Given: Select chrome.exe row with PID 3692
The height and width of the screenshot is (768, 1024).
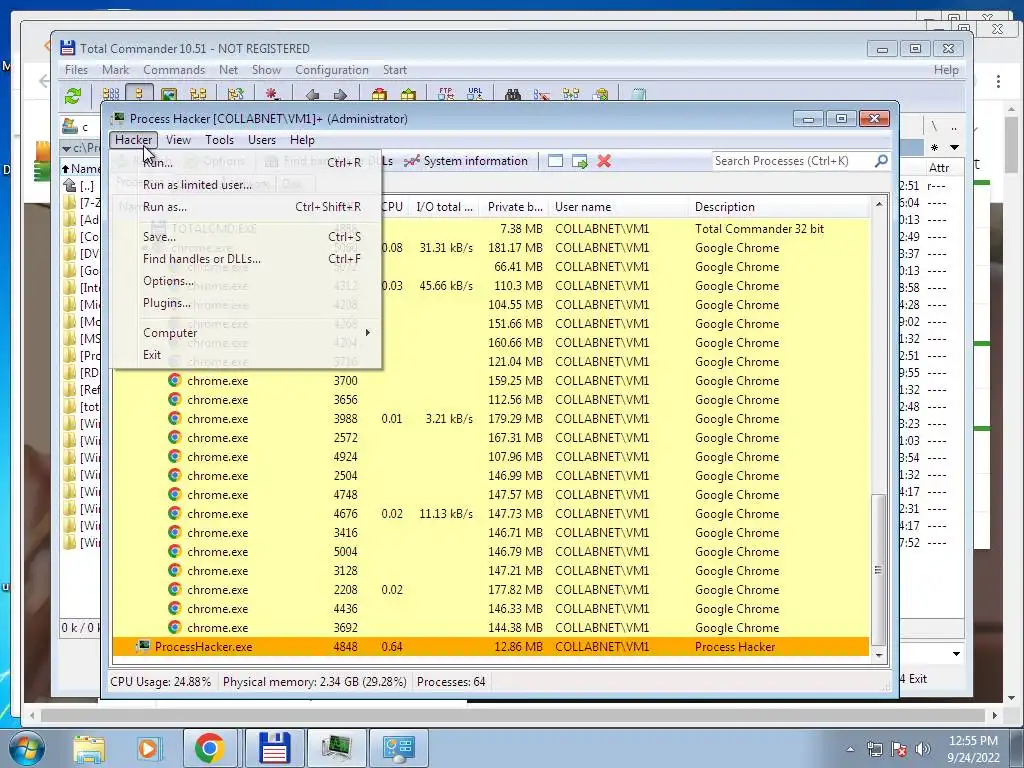Looking at the screenshot, I should pyautogui.click(x=491, y=628).
